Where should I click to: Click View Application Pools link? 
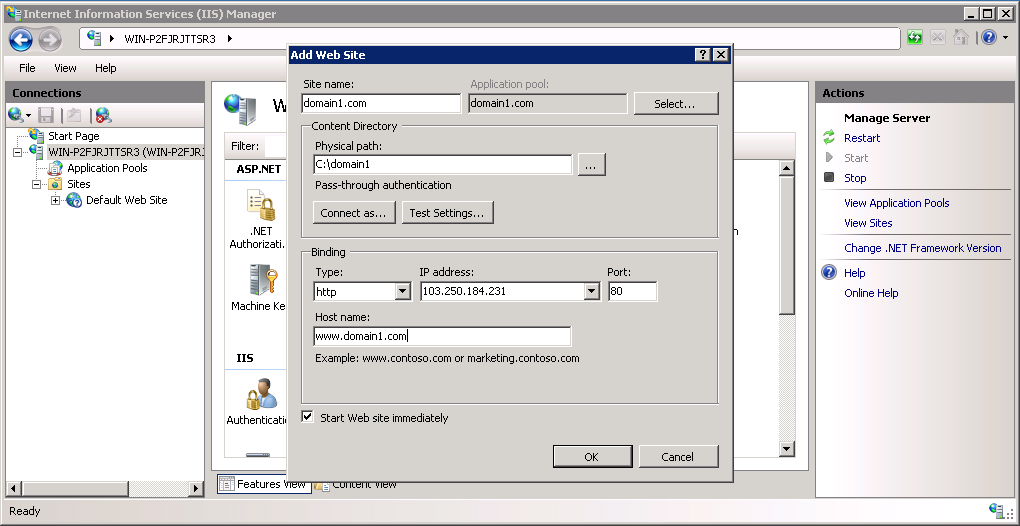coord(896,203)
